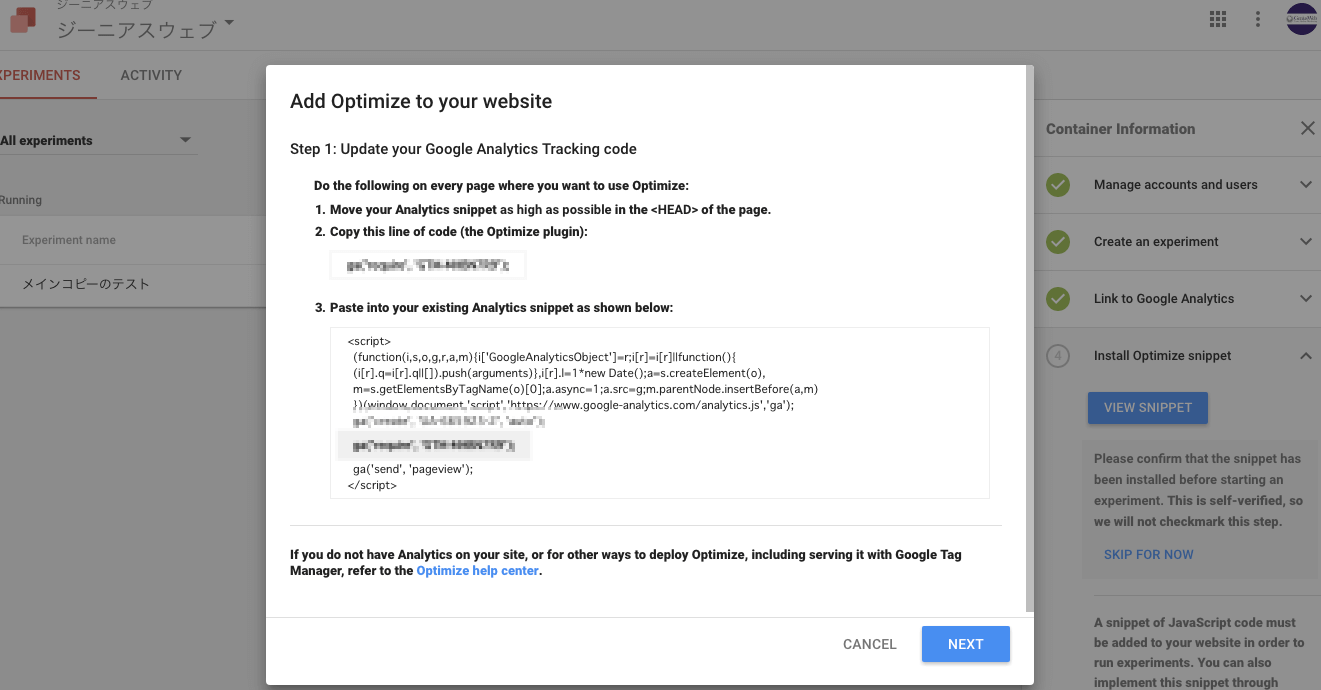
Task: Click the green checkmark beside Link to Google Analytics
Action: (x=1058, y=299)
